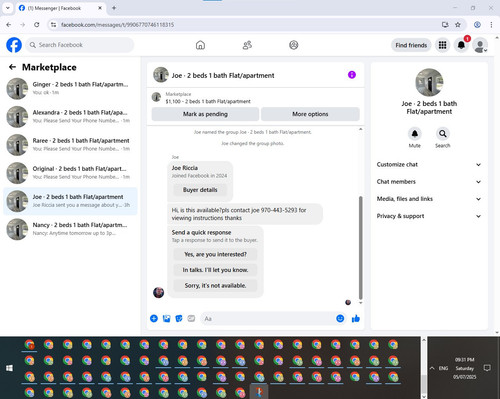Select the Messenger Facebook browser tab
The height and width of the screenshot is (399, 500).
61,8
